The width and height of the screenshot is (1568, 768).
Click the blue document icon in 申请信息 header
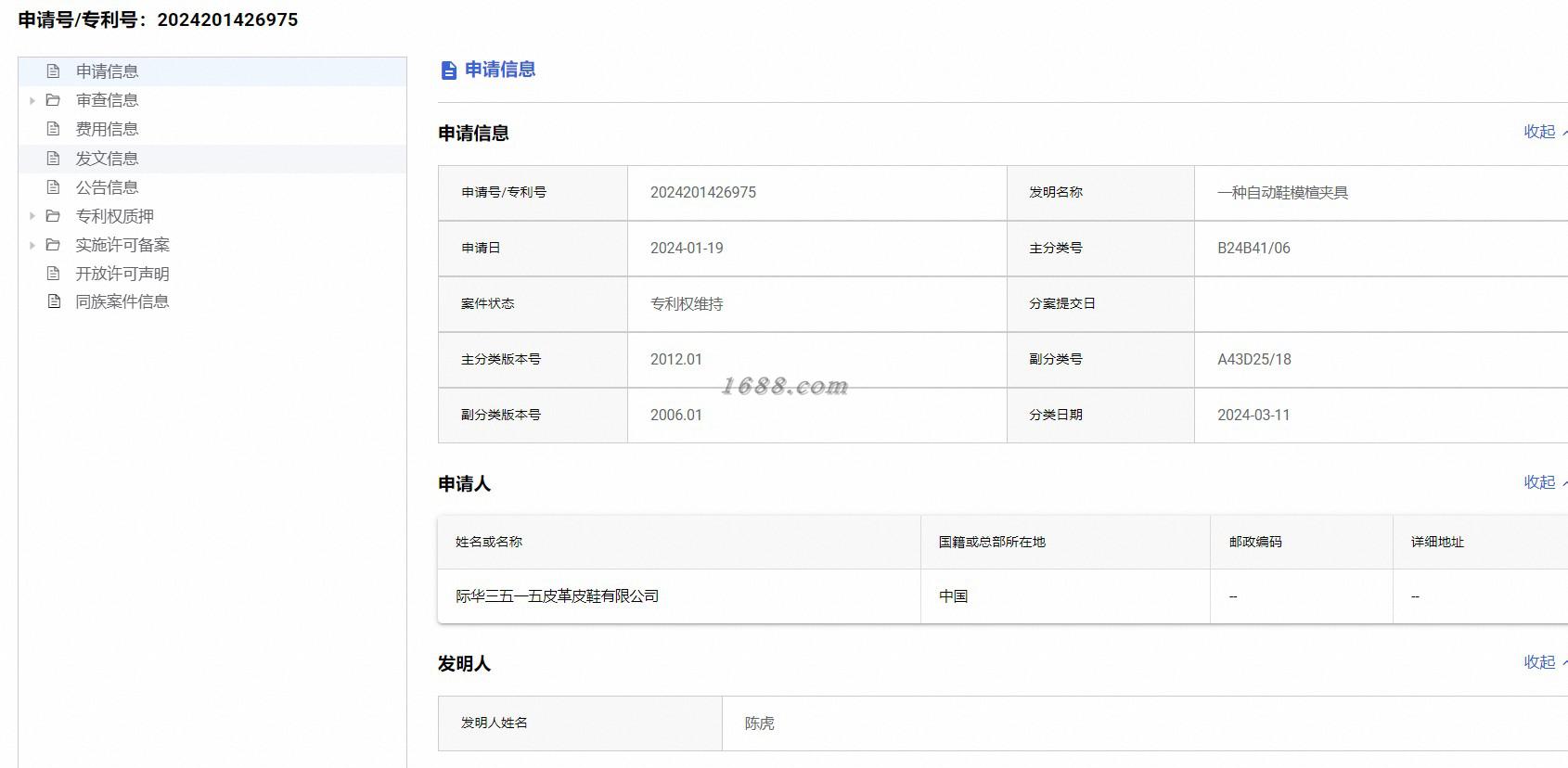click(449, 70)
